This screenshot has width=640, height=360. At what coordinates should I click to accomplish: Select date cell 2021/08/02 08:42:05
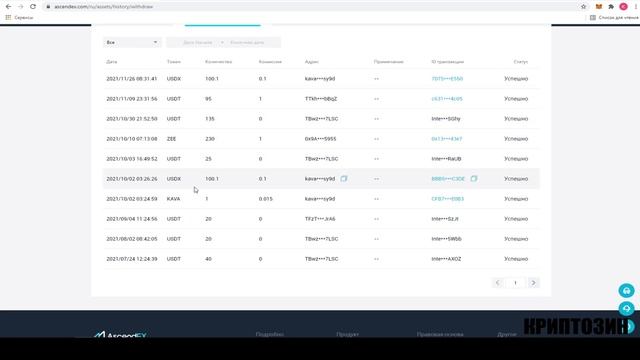131,239
